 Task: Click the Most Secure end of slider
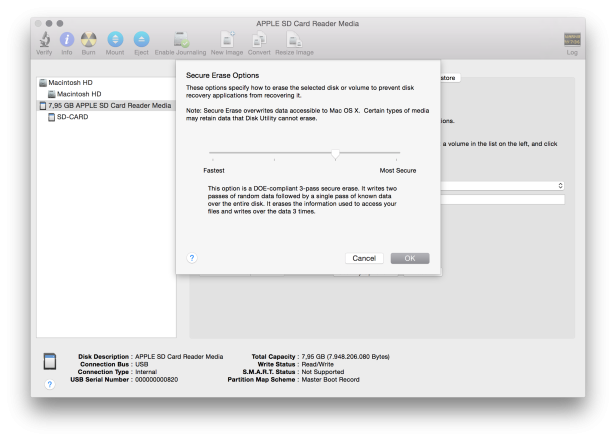(x=397, y=152)
